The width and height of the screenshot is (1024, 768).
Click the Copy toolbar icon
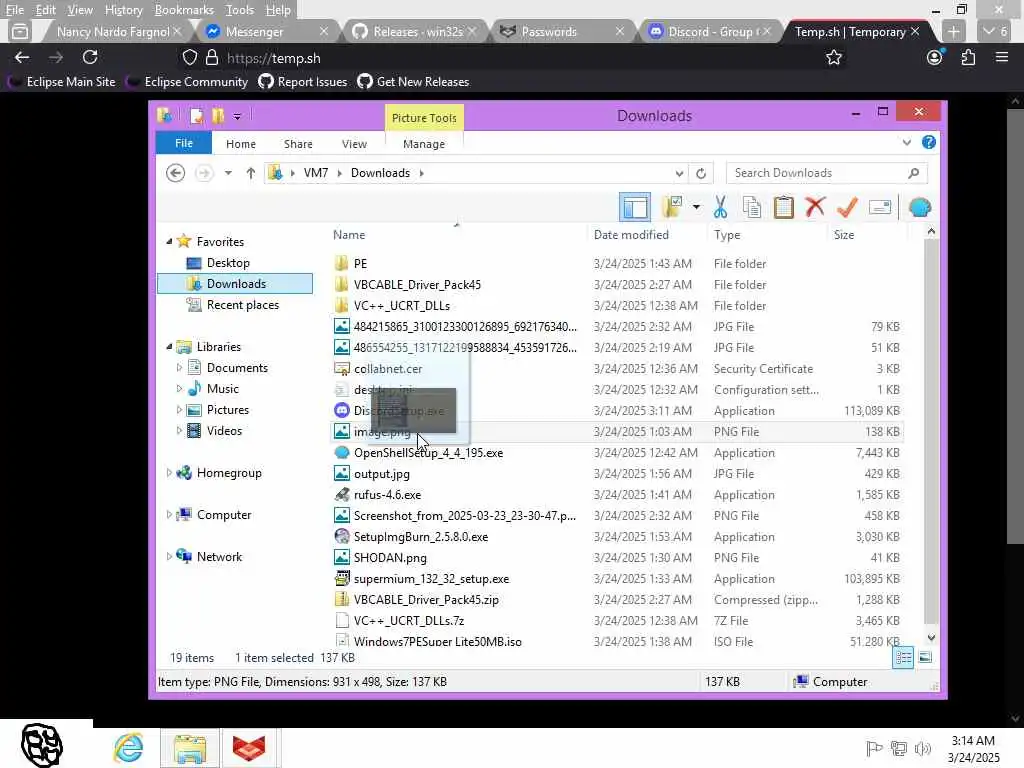coord(752,207)
